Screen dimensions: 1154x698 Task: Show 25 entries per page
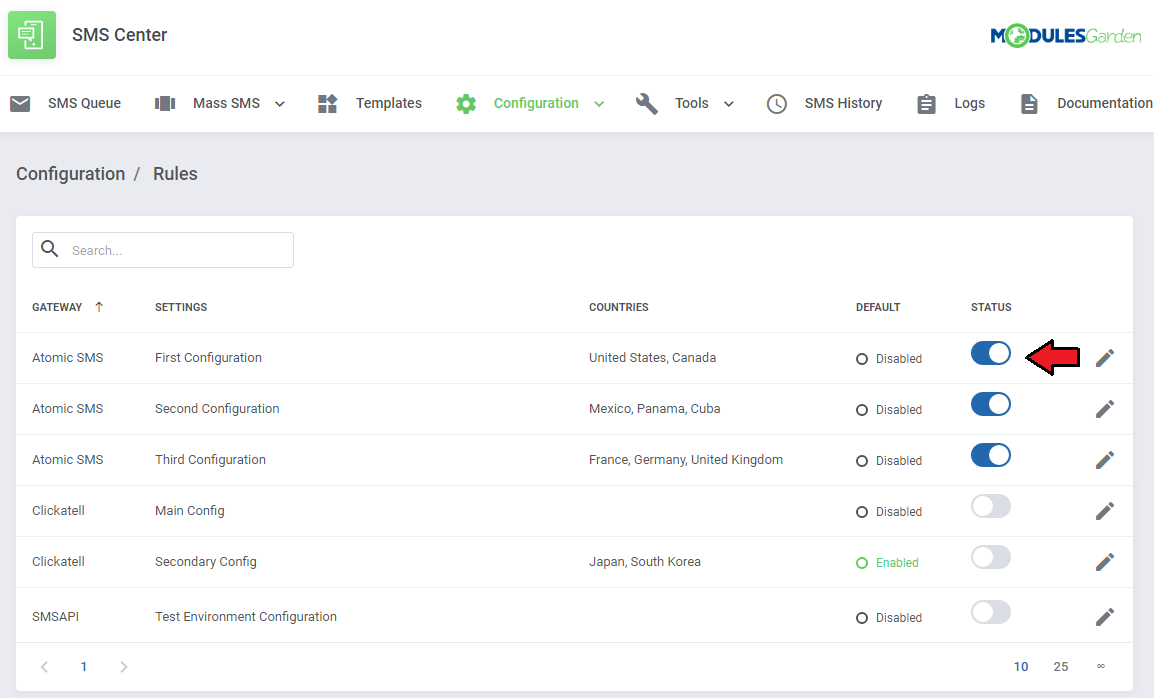(1061, 666)
